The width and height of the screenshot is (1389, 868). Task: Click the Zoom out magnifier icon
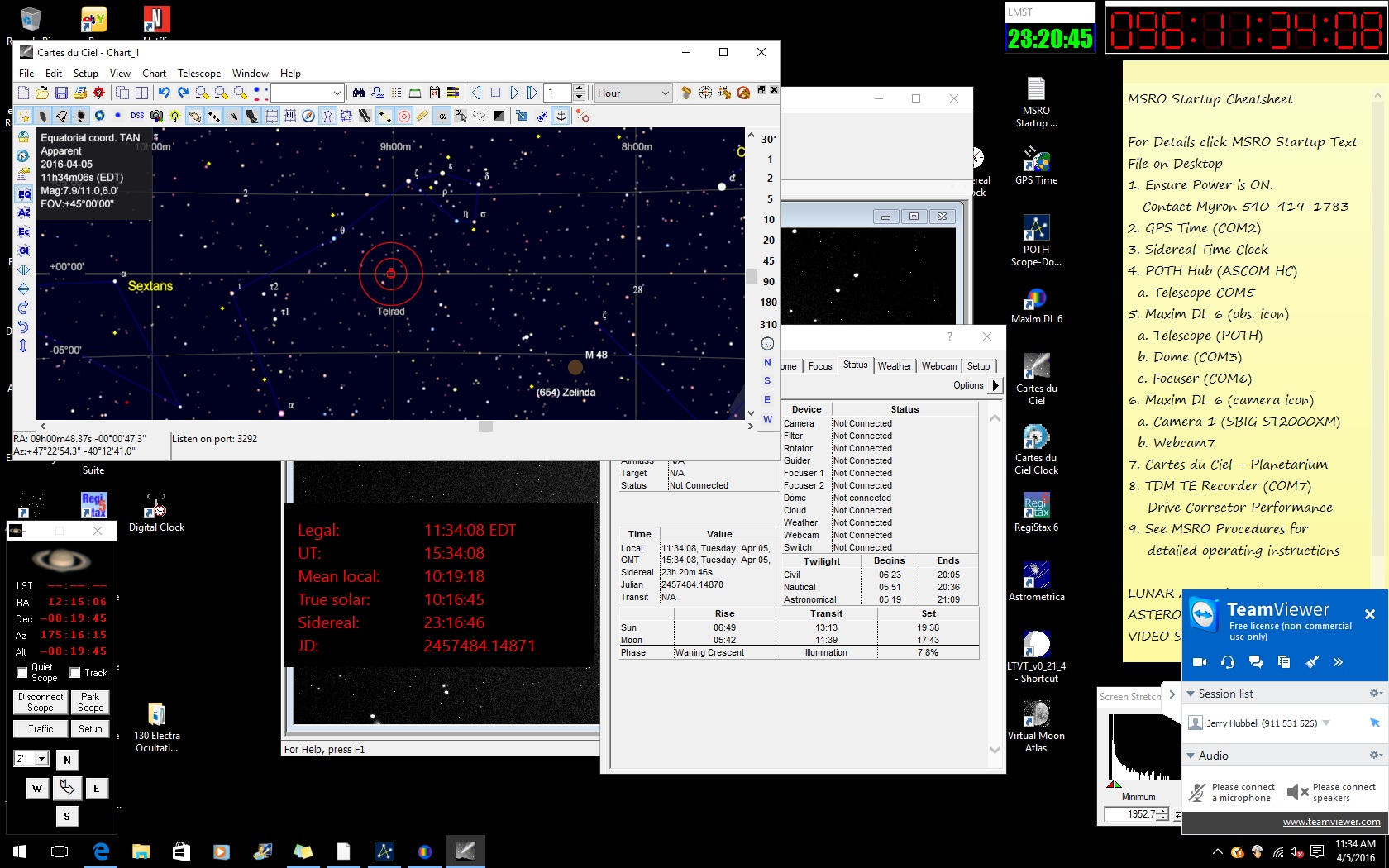tap(221, 93)
